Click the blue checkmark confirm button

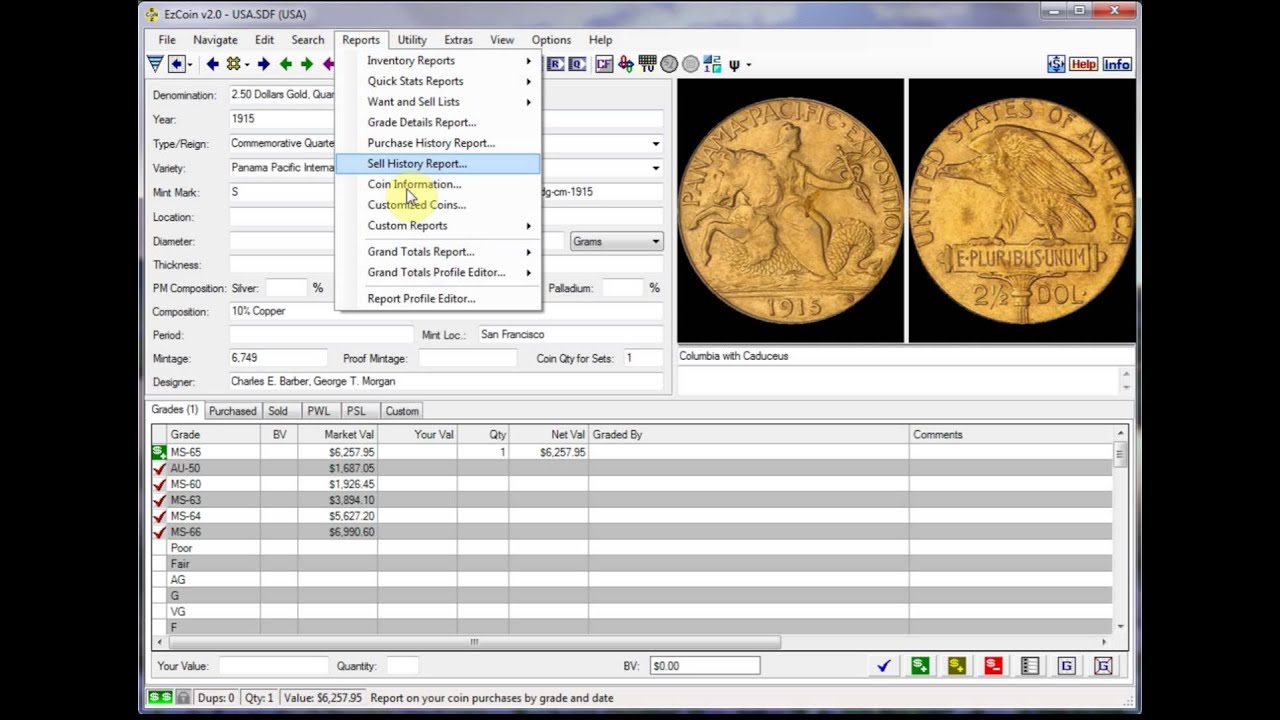(x=884, y=666)
